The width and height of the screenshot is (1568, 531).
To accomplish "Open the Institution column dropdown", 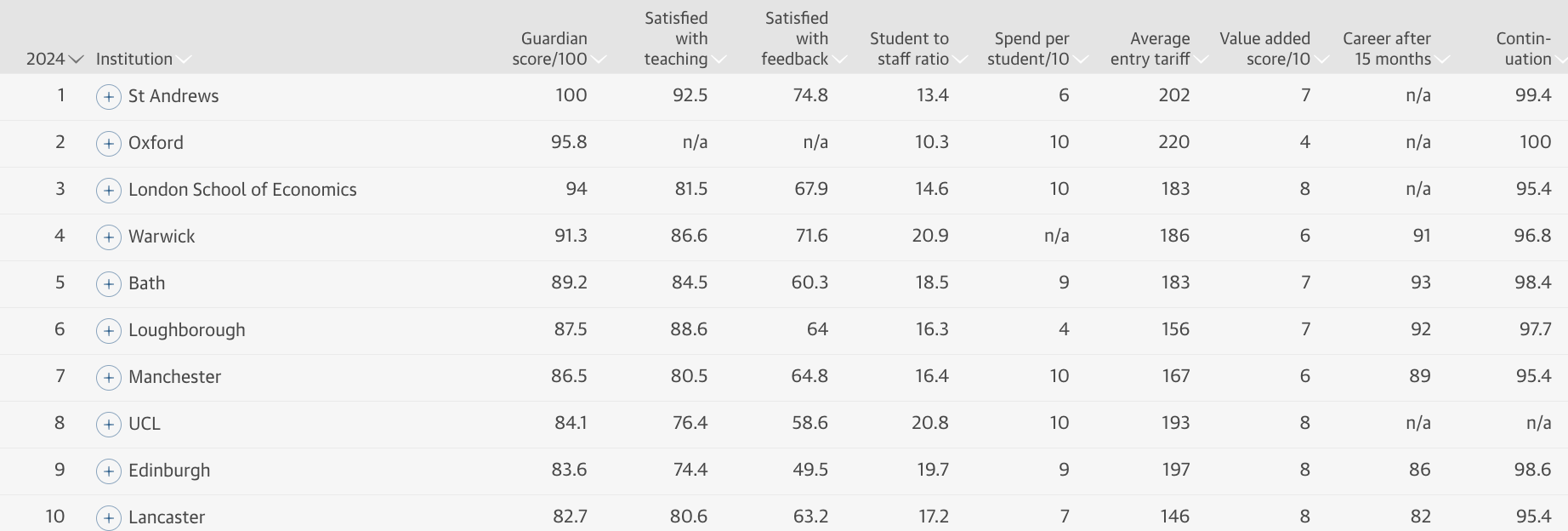I will [x=143, y=59].
